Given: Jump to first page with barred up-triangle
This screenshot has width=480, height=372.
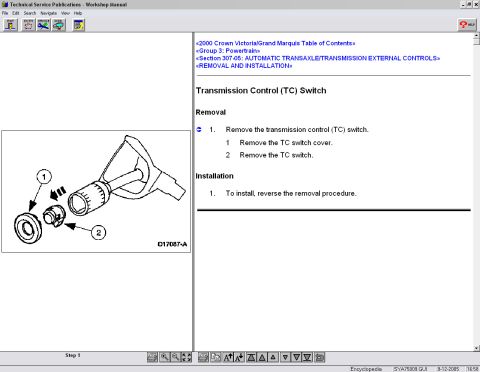Looking at the screenshot, I should pos(251,357).
